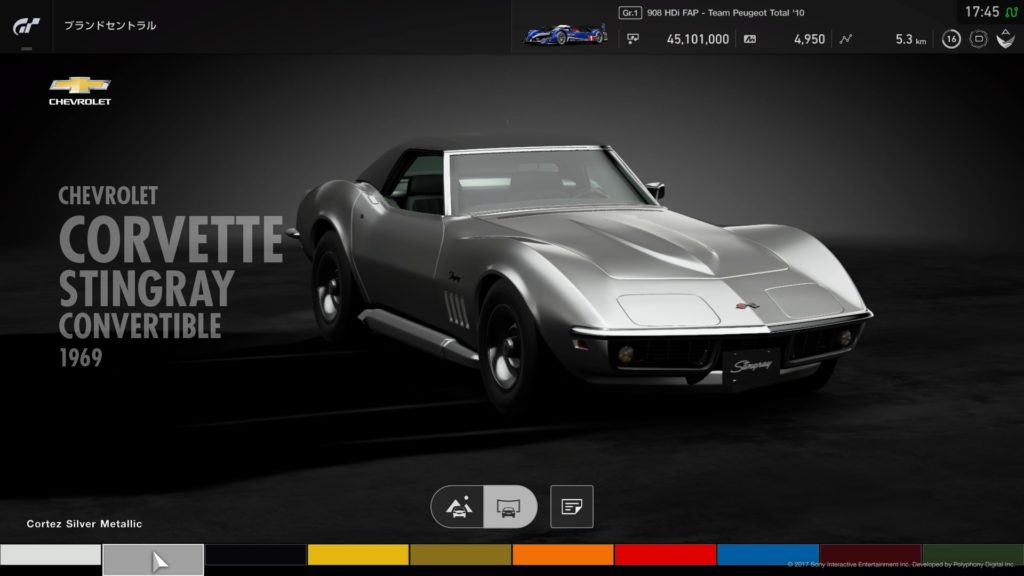Open the car description notes button
The height and width of the screenshot is (576, 1024).
click(x=571, y=507)
